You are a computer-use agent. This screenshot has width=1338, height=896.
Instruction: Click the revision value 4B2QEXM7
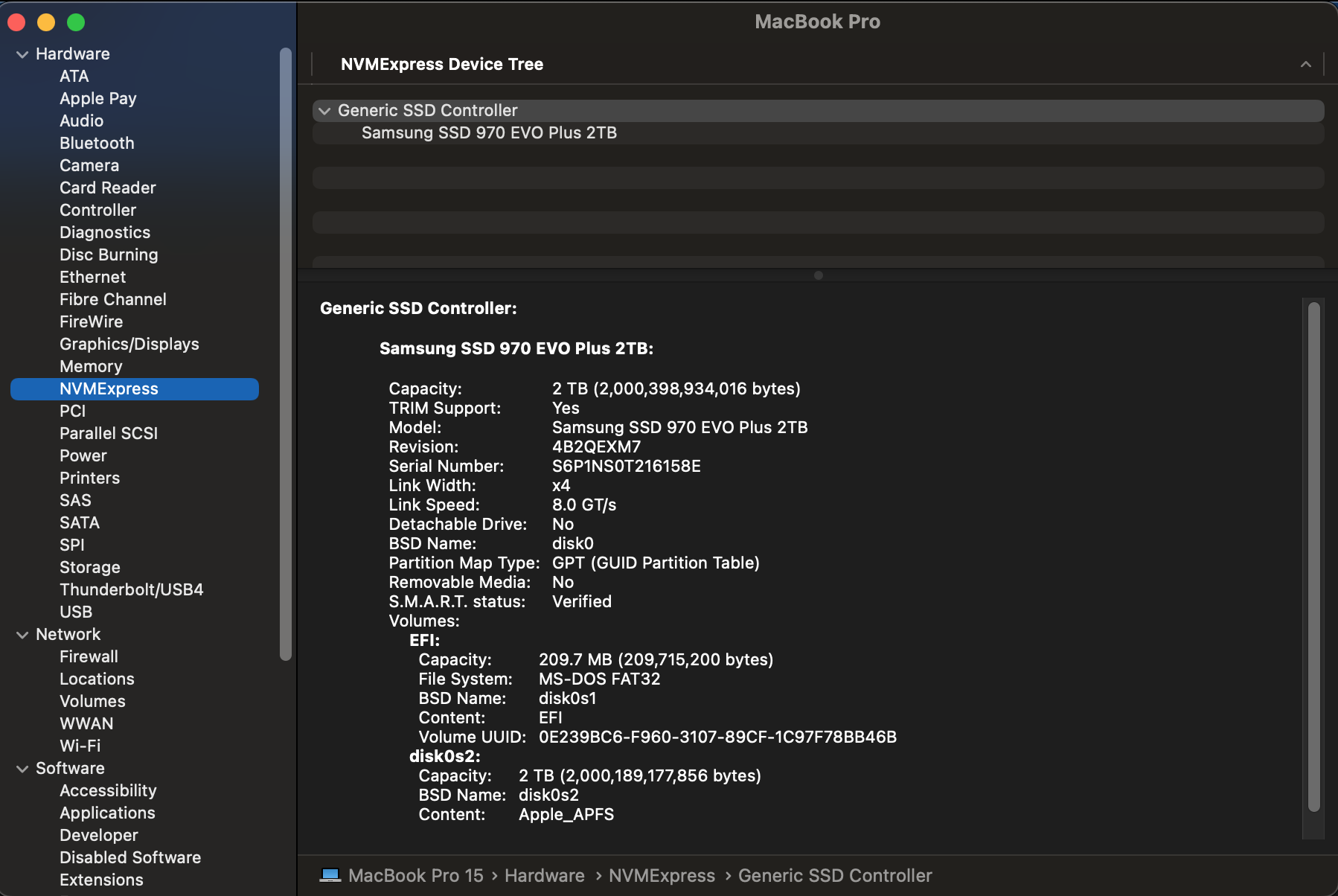point(597,447)
